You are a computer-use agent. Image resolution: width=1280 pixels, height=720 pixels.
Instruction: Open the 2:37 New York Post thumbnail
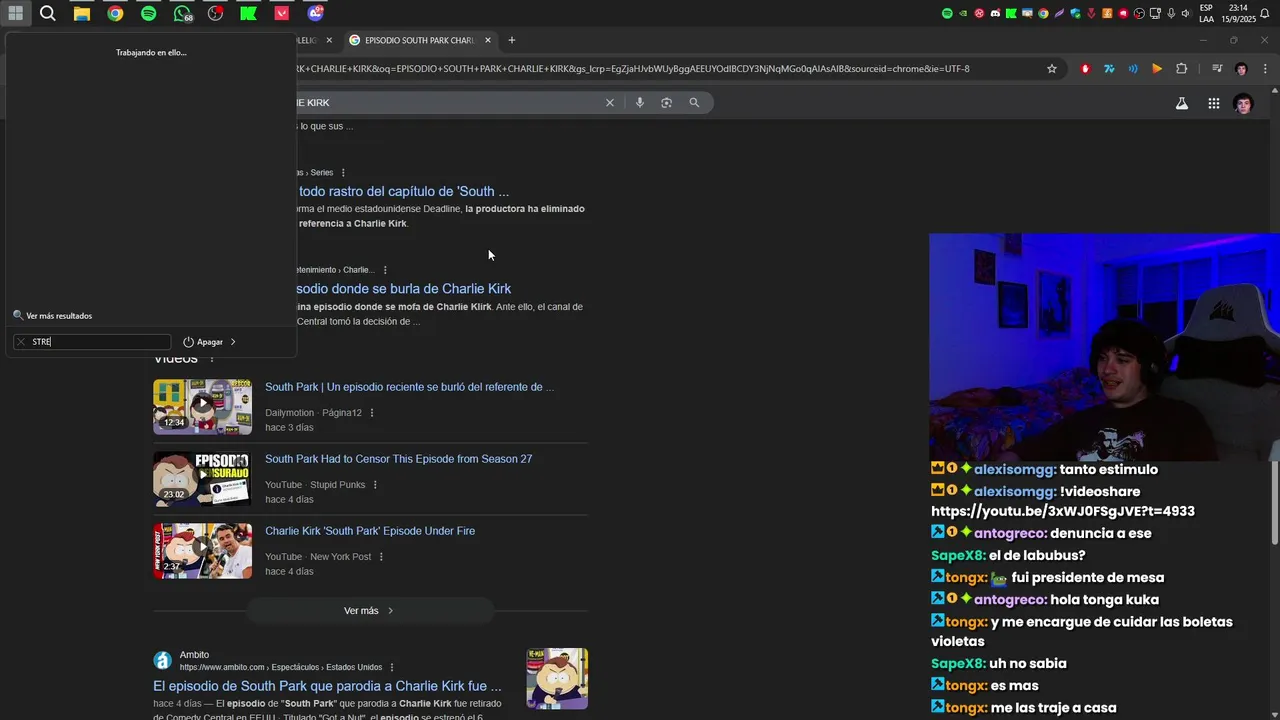point(203,550)
